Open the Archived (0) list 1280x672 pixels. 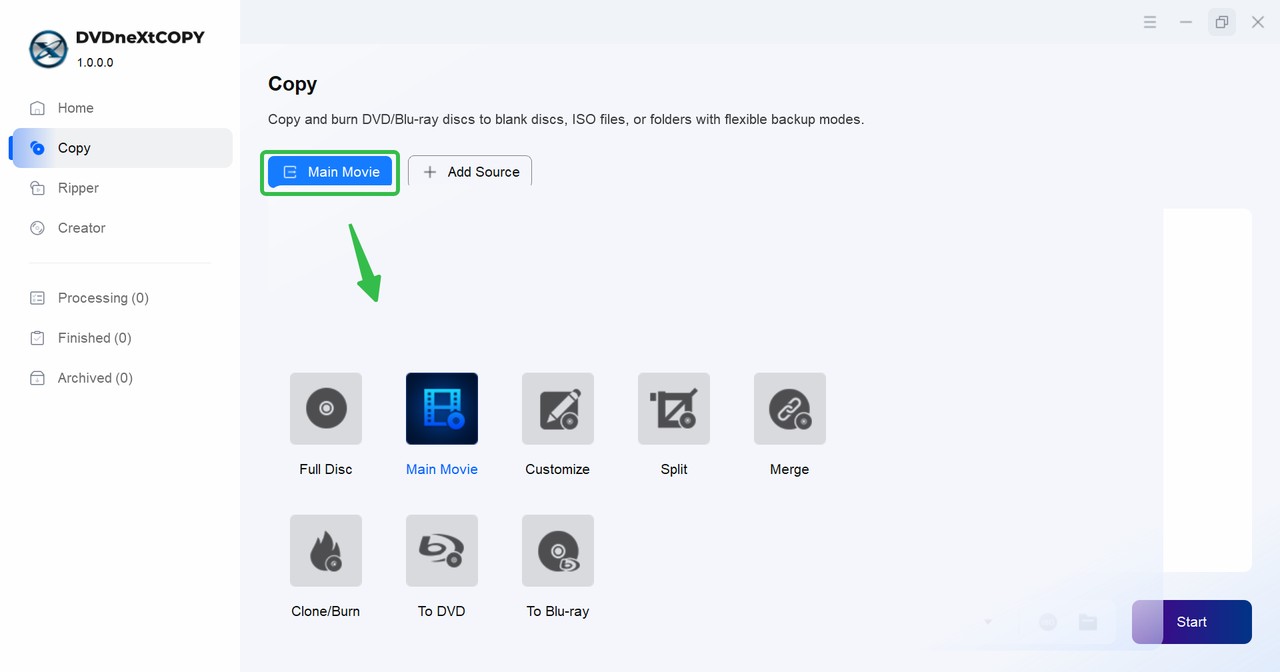[121, 378]
